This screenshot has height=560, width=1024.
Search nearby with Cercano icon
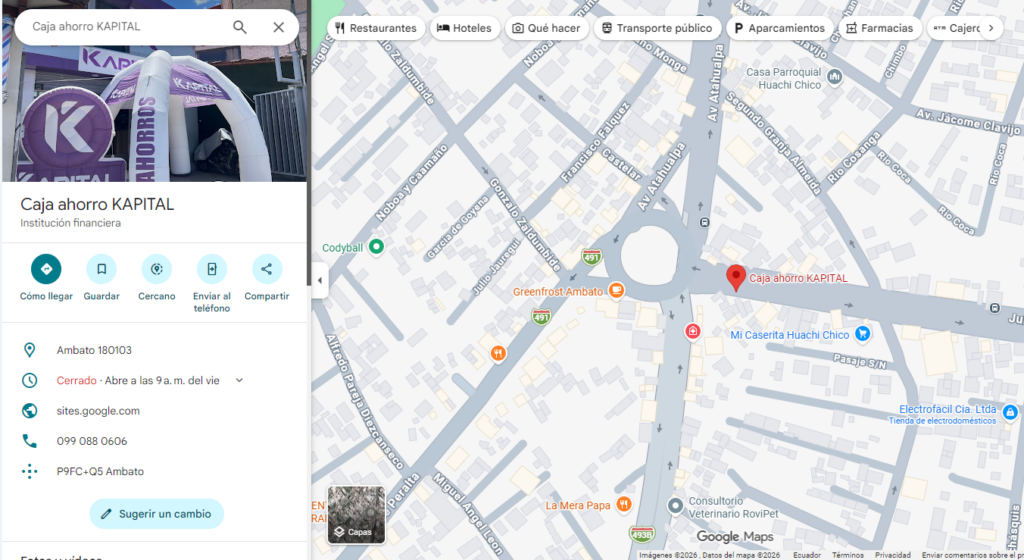(157, 269)
